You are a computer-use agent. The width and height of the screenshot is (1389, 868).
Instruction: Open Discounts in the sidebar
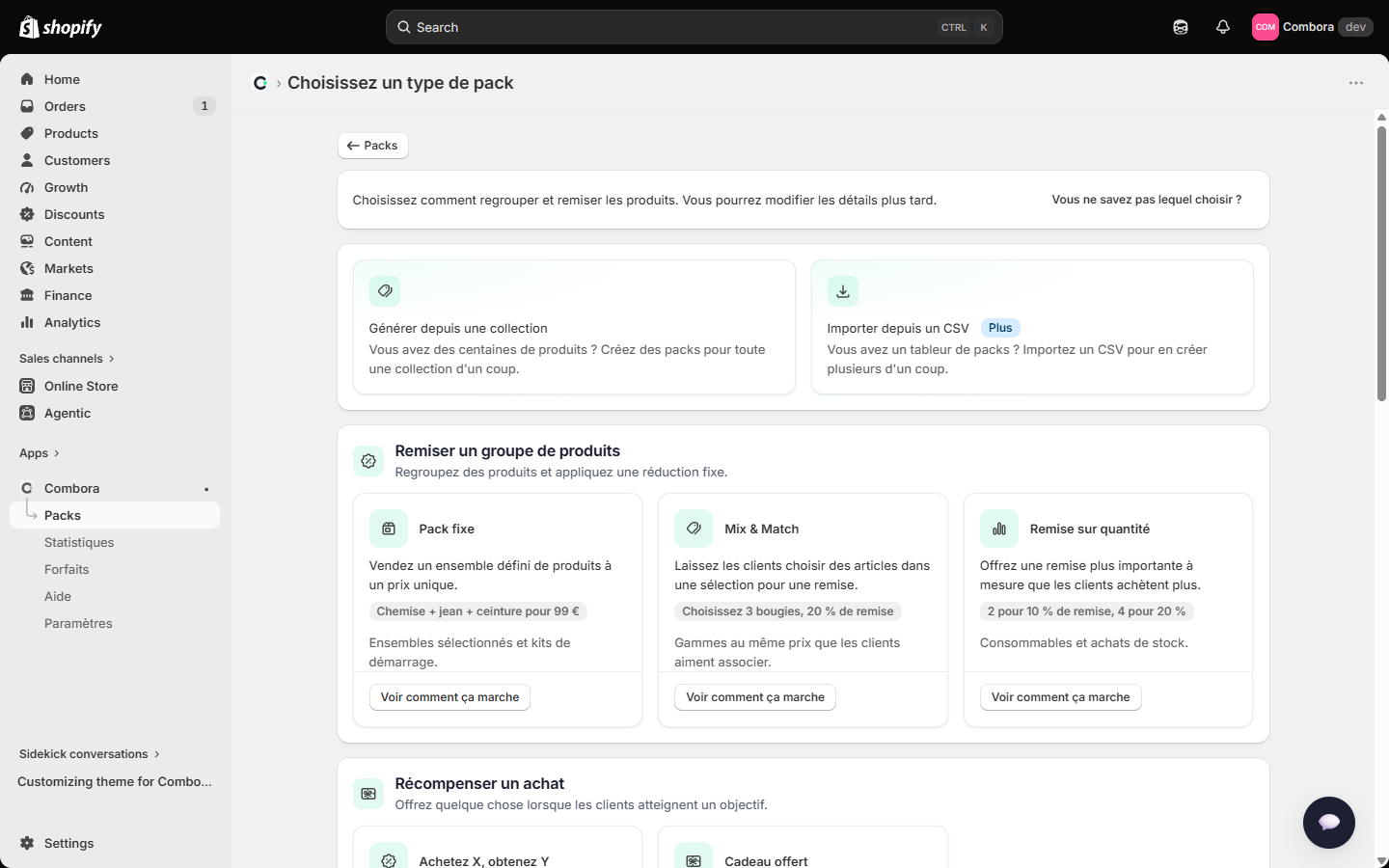[115, 214]
